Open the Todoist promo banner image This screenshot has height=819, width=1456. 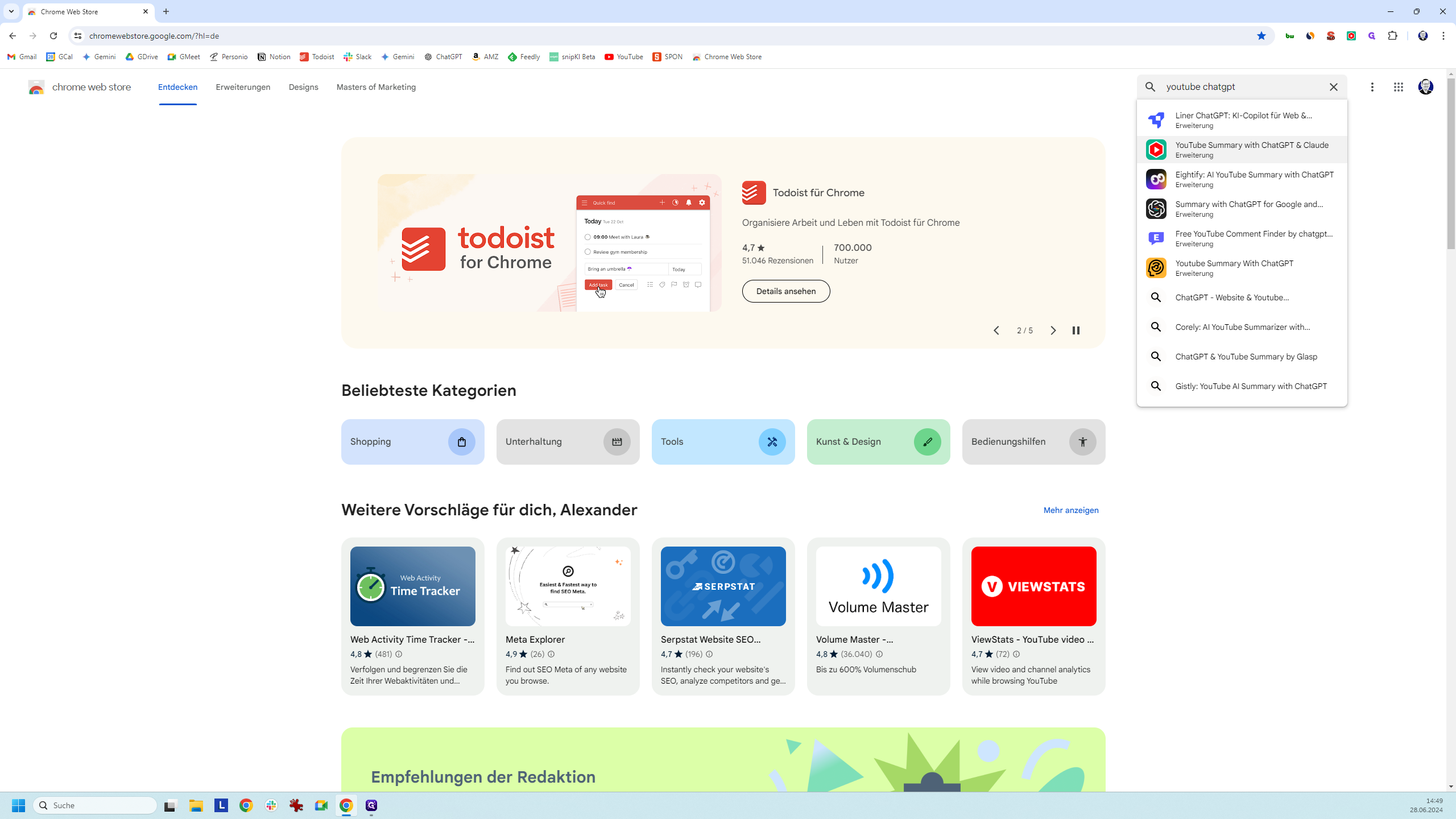tap(549, 243)
